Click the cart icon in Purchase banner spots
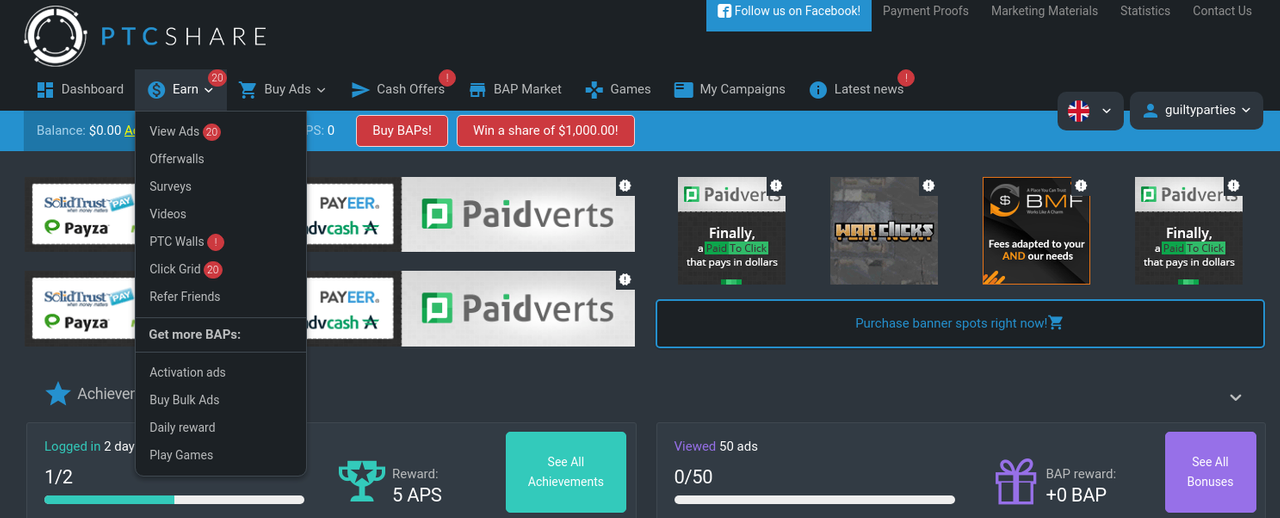1280x518 pixels. point(1056,323)
